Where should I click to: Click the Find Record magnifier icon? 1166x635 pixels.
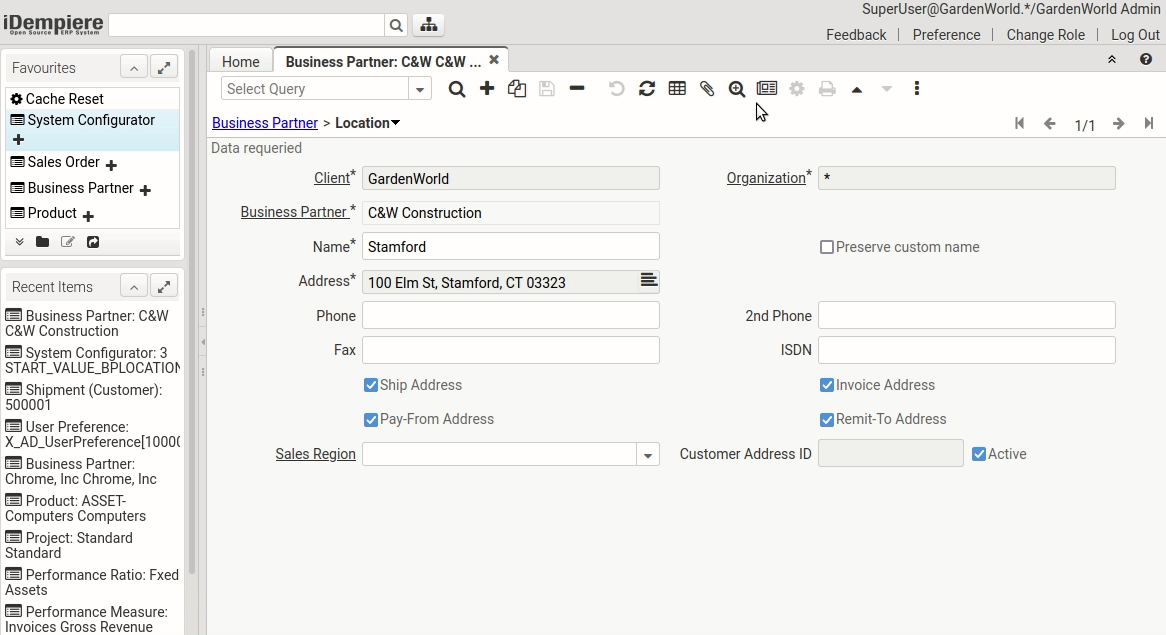click(x=457, y=89)
